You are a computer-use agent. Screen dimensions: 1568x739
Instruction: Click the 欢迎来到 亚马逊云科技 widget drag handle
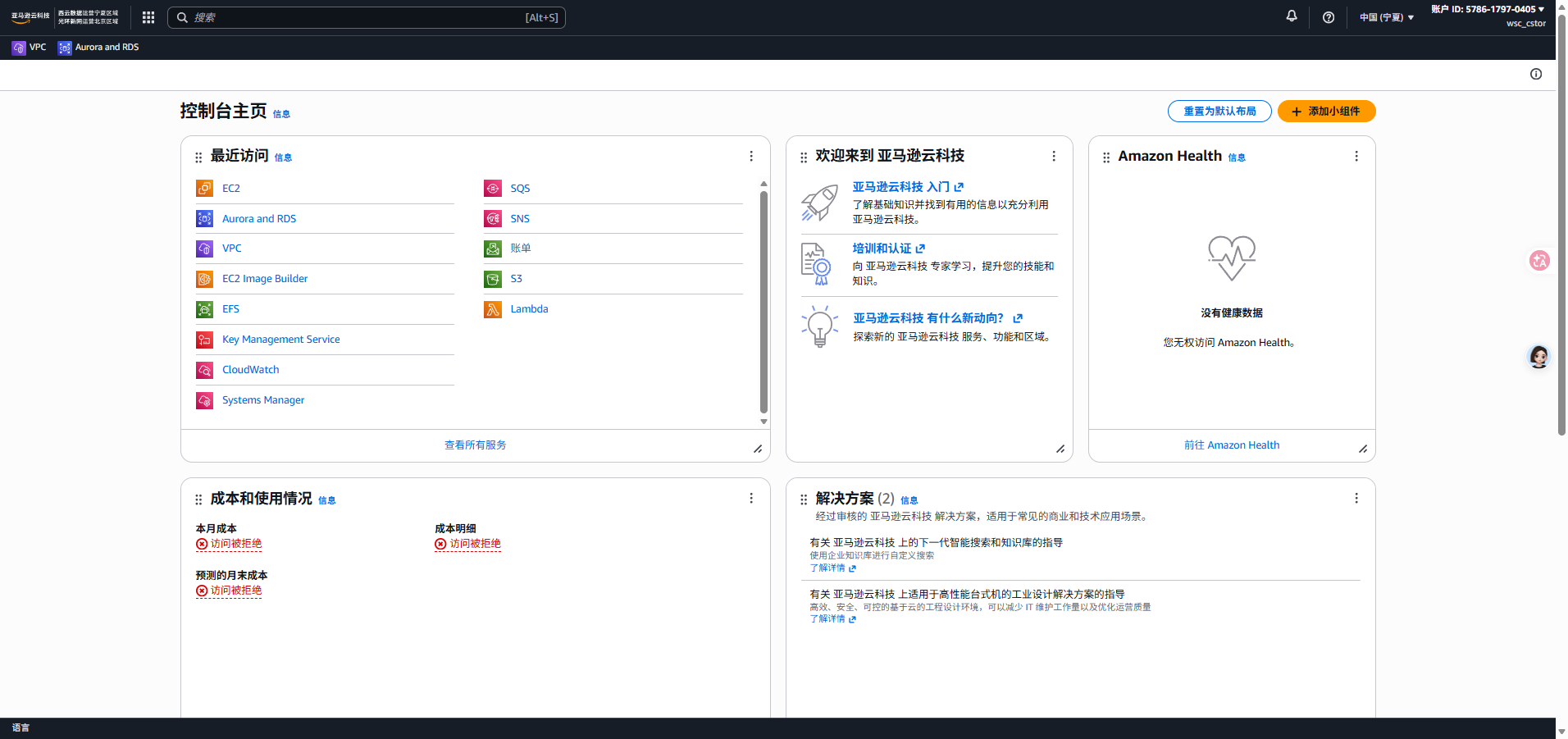[804, 157]
